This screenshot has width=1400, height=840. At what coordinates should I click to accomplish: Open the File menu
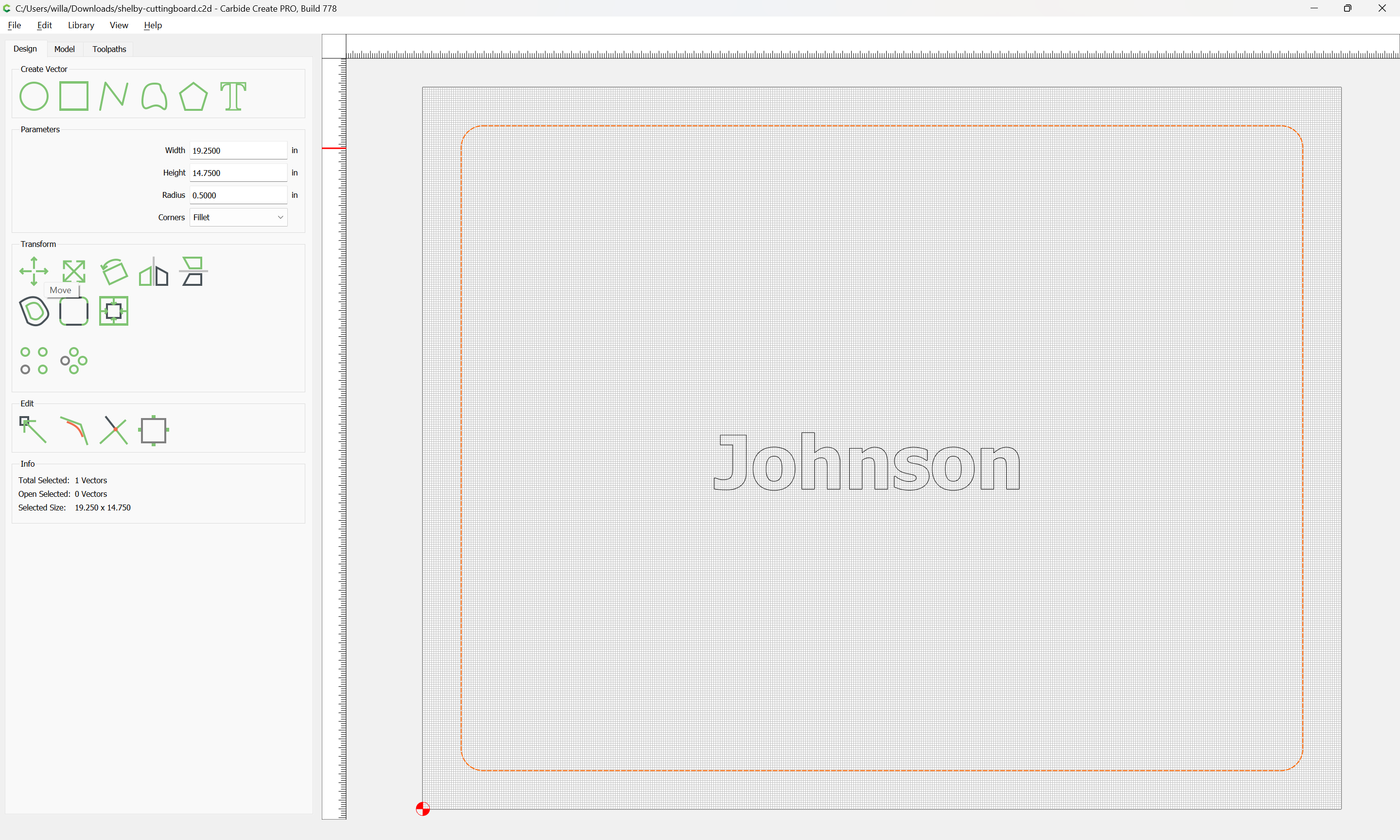(14, 25)
